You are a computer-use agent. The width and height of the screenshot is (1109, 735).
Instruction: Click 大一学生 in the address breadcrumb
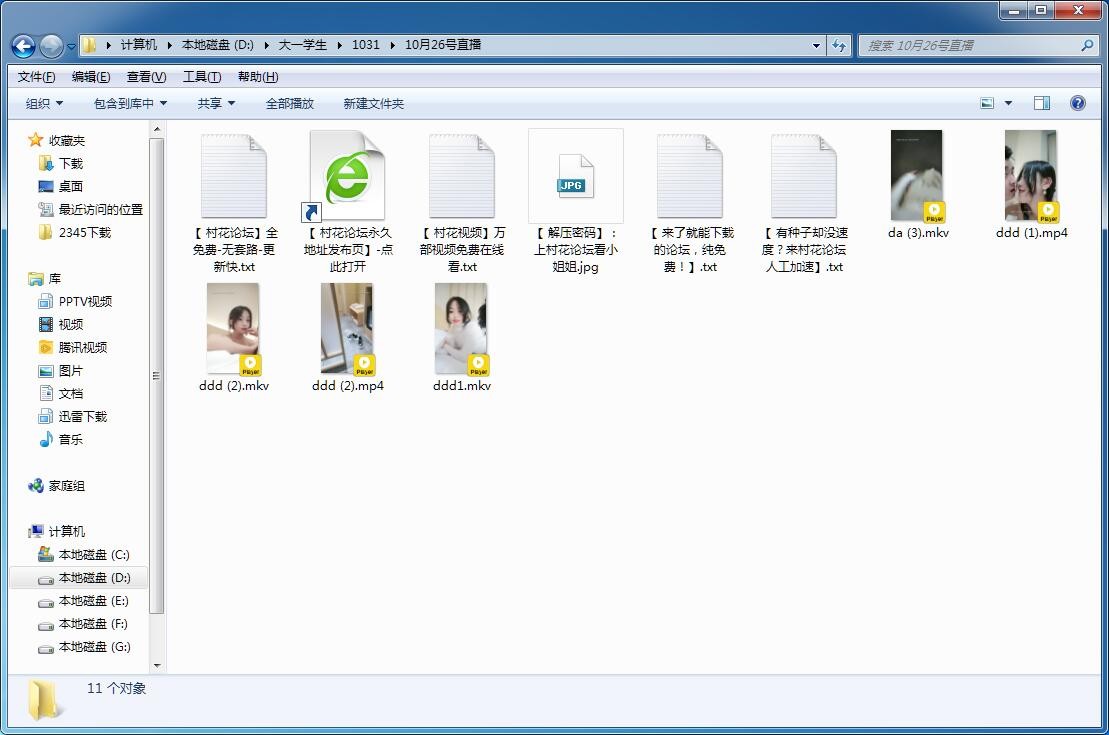pyautogui.click(x=302, y=45)
